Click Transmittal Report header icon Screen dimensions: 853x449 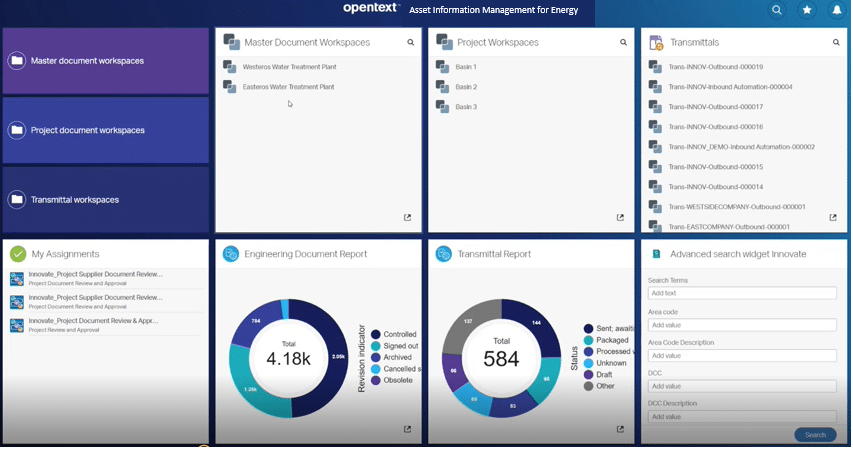[443, 254]
